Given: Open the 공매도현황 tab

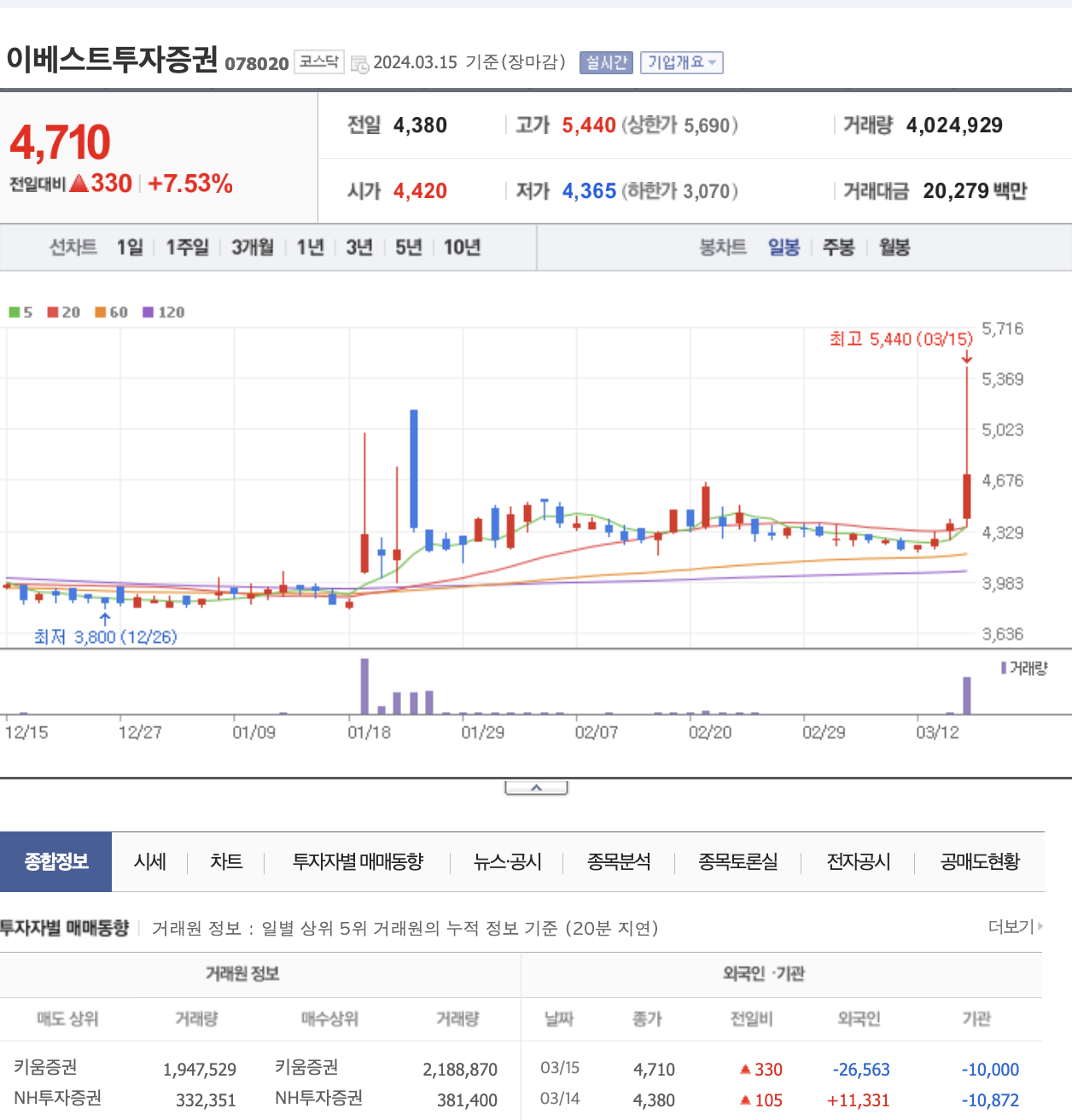Looking at the screenshot, I should pyautogui.click(x=980, y=862).
